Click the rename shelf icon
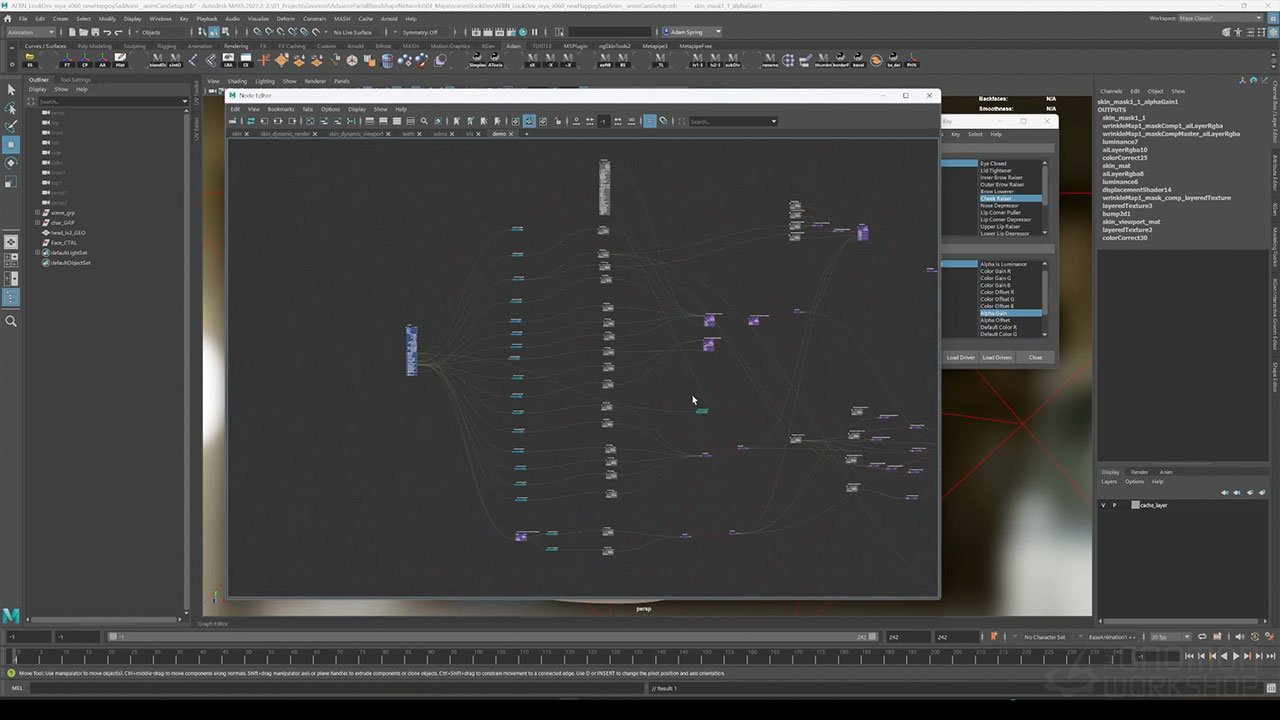The height and width of the screenshot is (720, 1280). point(770,61)
